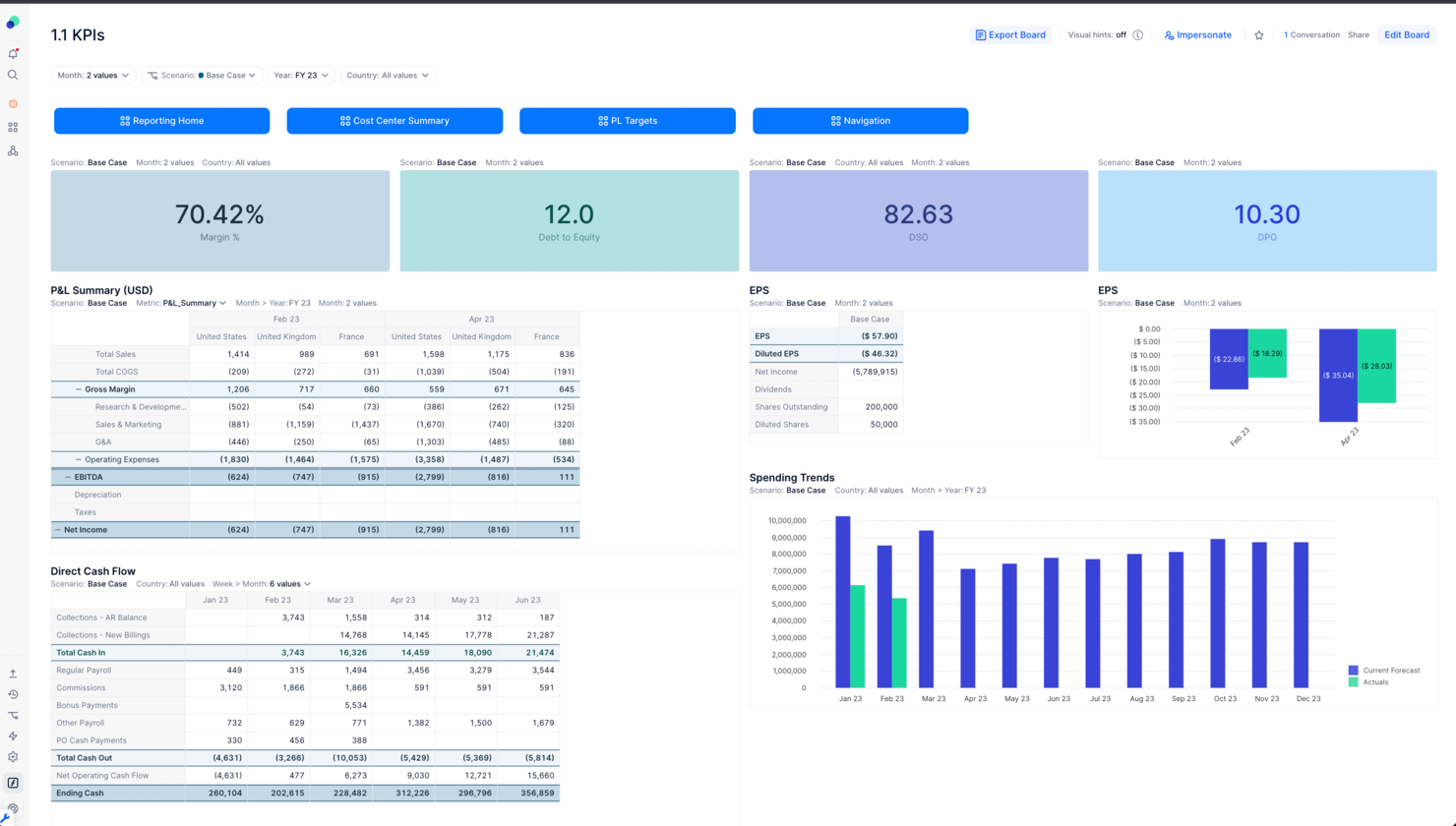Select the search icon in the left sidebar

(x=13, y=74)
